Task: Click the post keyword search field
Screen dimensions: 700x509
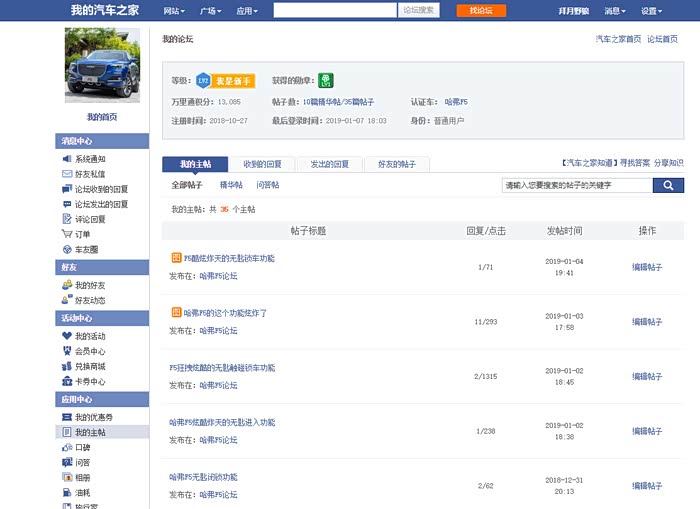Action: (577, 186)
